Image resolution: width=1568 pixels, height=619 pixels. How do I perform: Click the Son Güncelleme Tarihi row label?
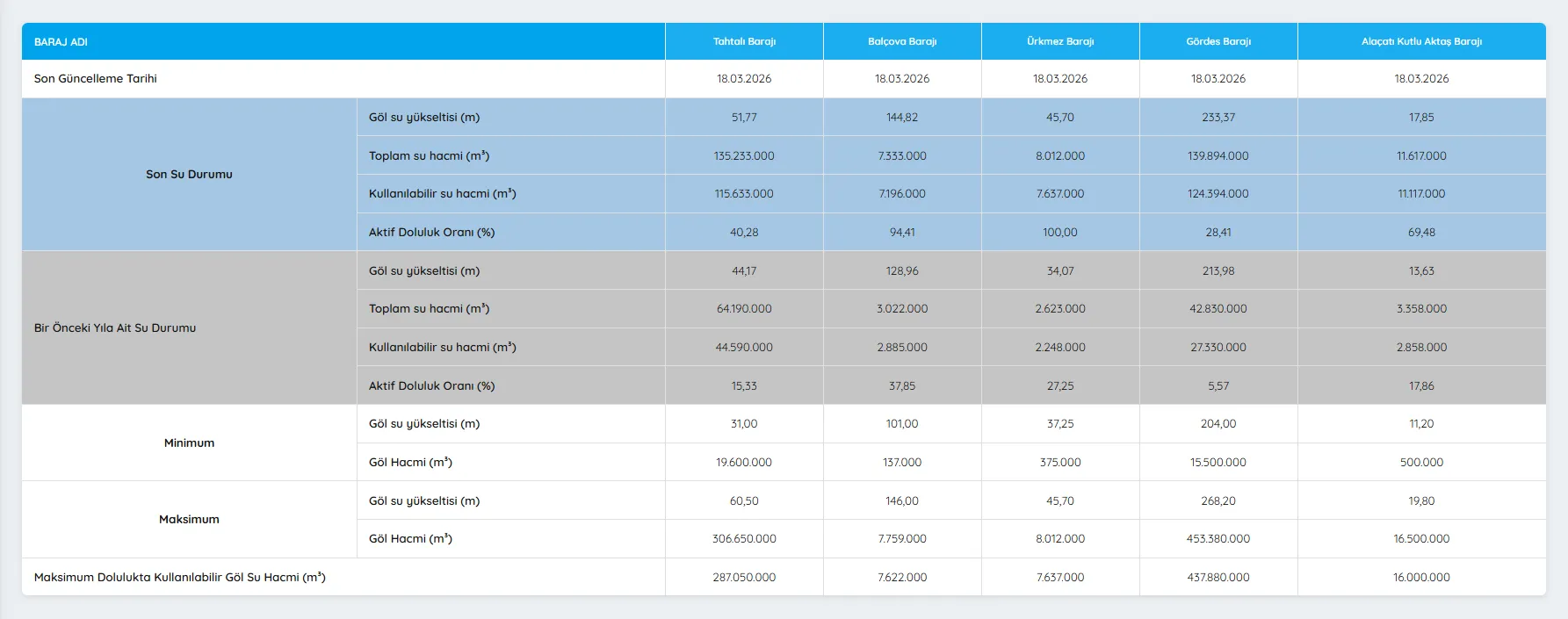click(x=96, y=79)
